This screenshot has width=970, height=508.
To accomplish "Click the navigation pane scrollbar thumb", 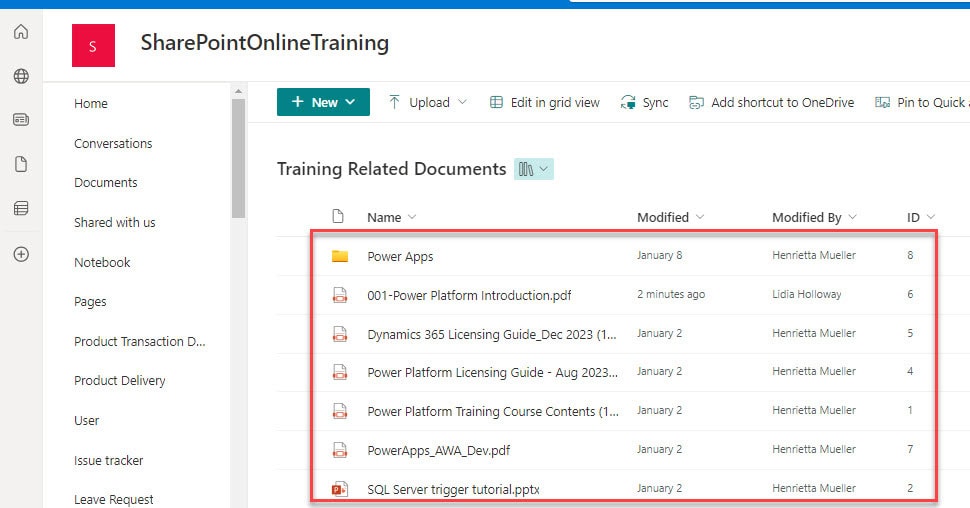I will point(238,158).
